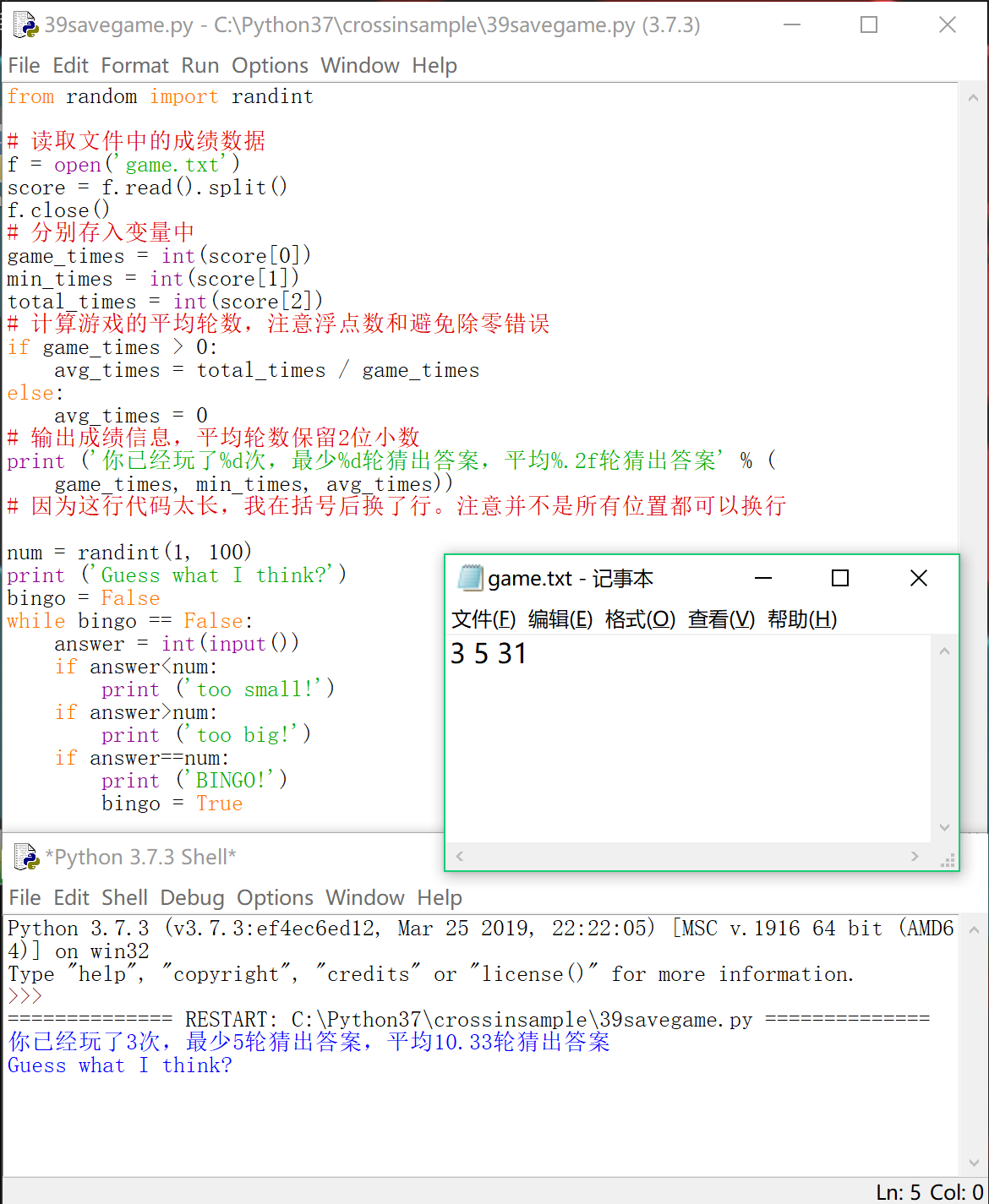Click Shell output 'Guess what I think?'
The height and width of the screenshot is (1204, 989).
[119, 1065]
